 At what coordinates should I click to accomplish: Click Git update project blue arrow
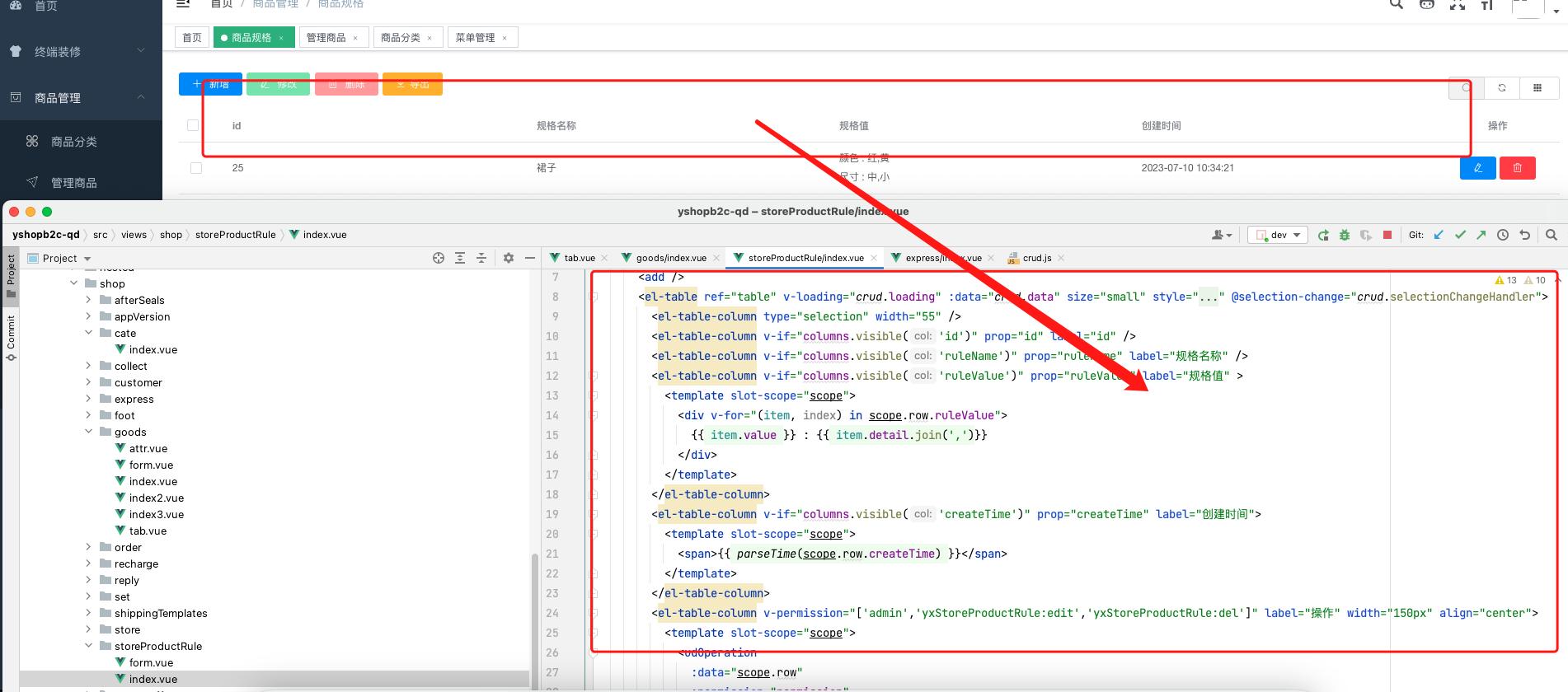(x=1439, y=235)
